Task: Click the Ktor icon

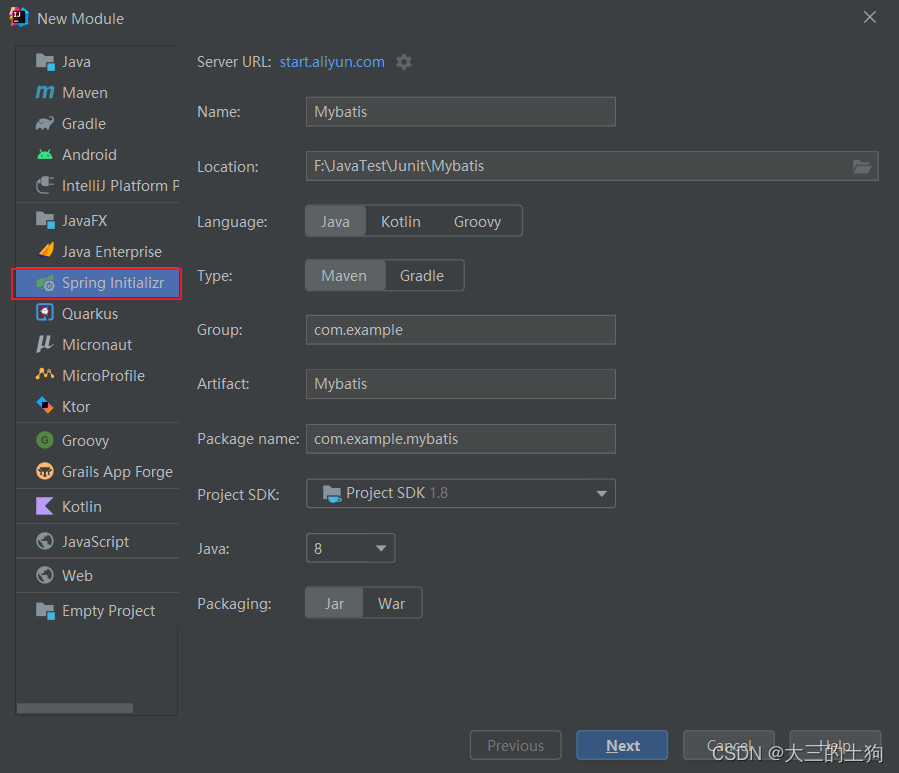Action: click(45, 405)
